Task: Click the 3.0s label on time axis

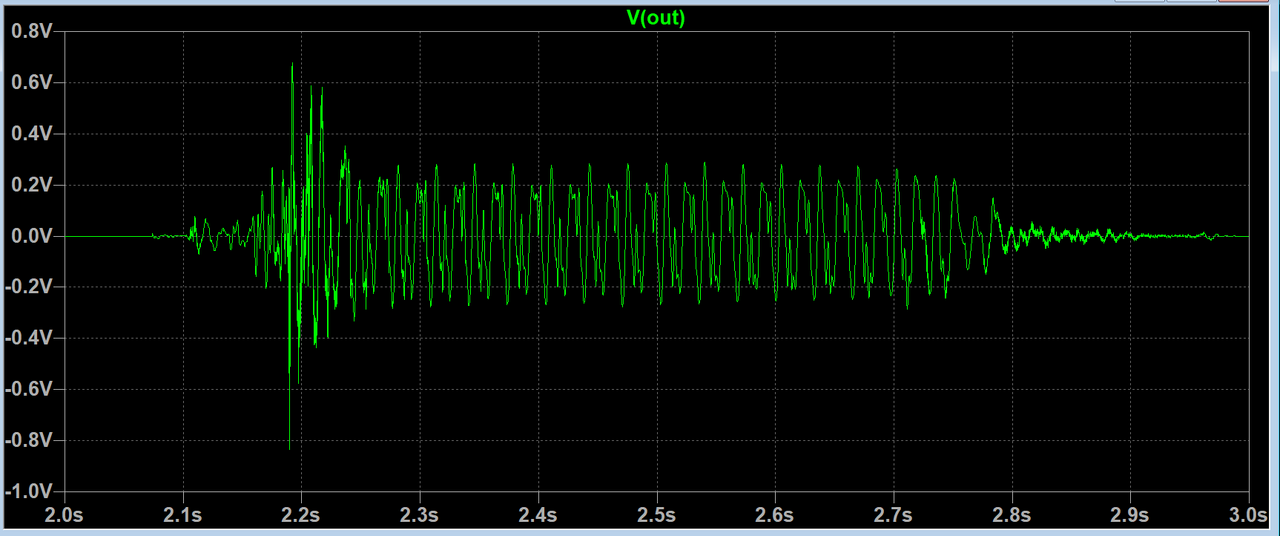Action: (x=1248, y=515)
